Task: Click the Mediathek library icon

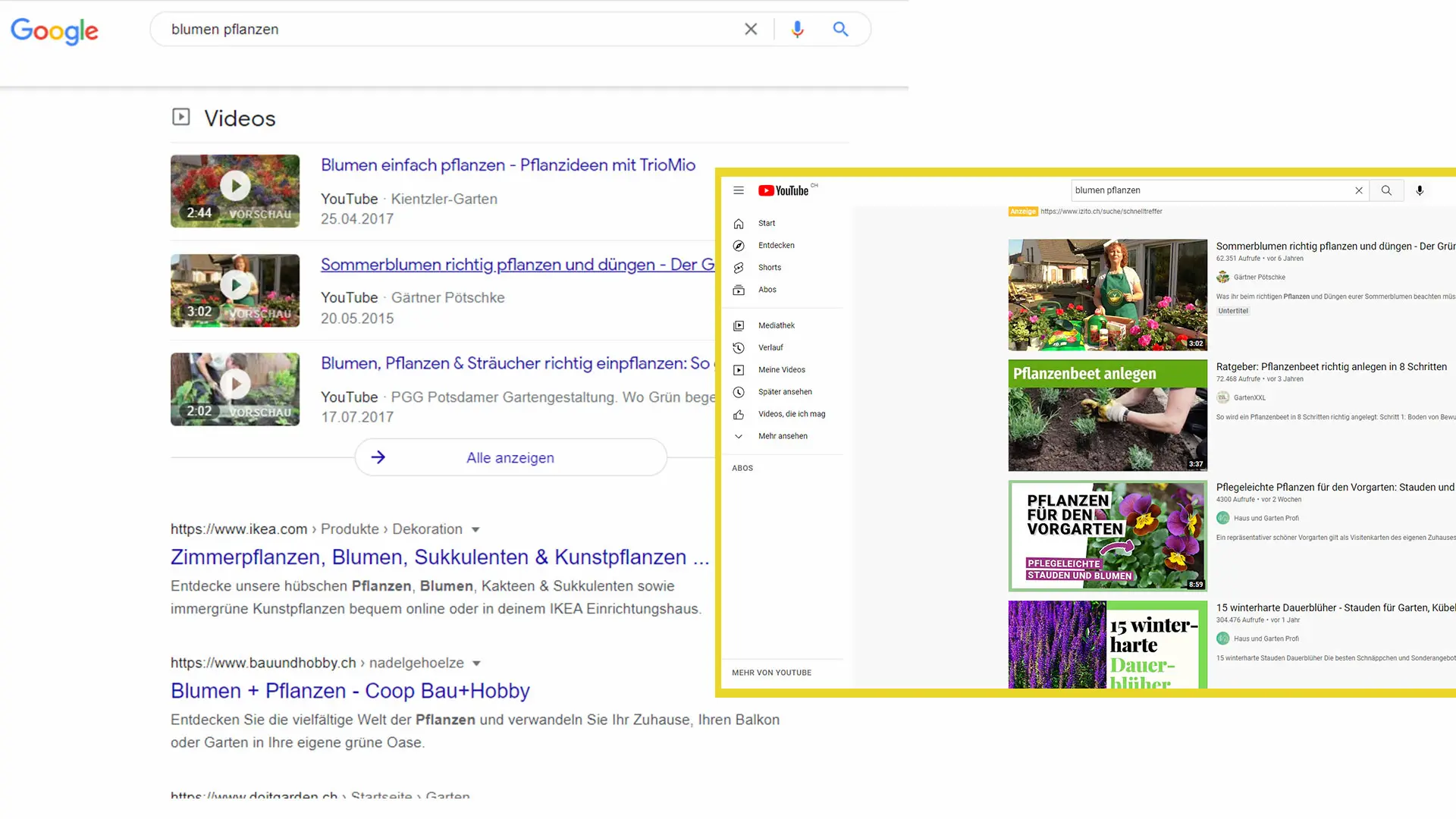Action: click(x=739, y=326)
